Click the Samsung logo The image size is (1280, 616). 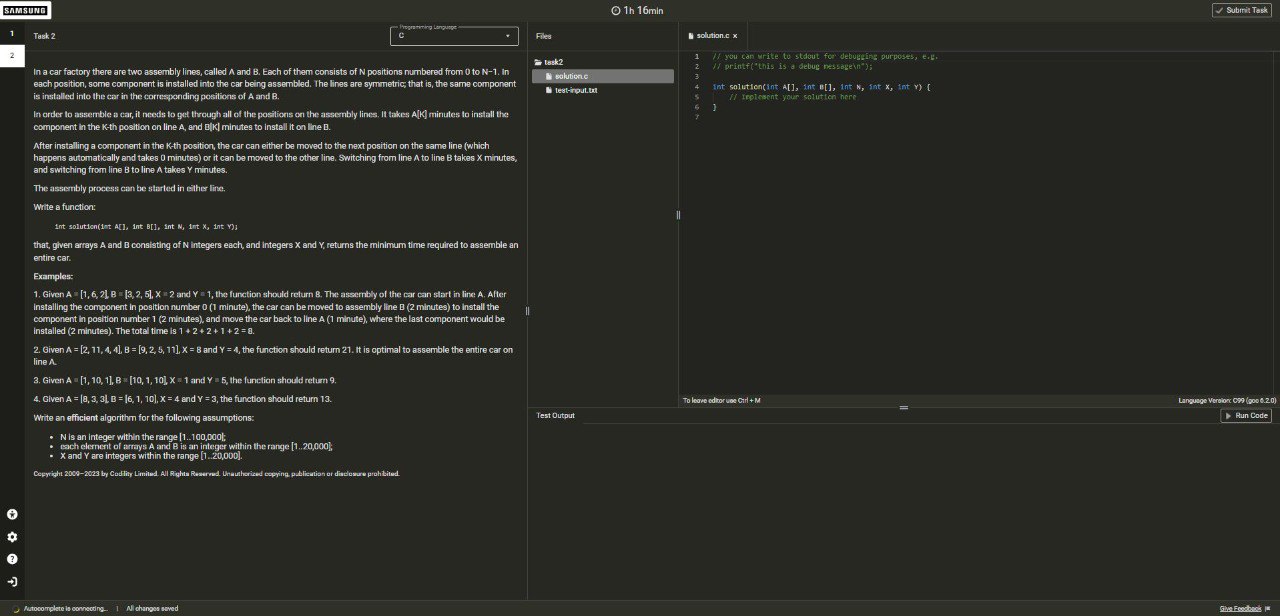coord(23,10)
